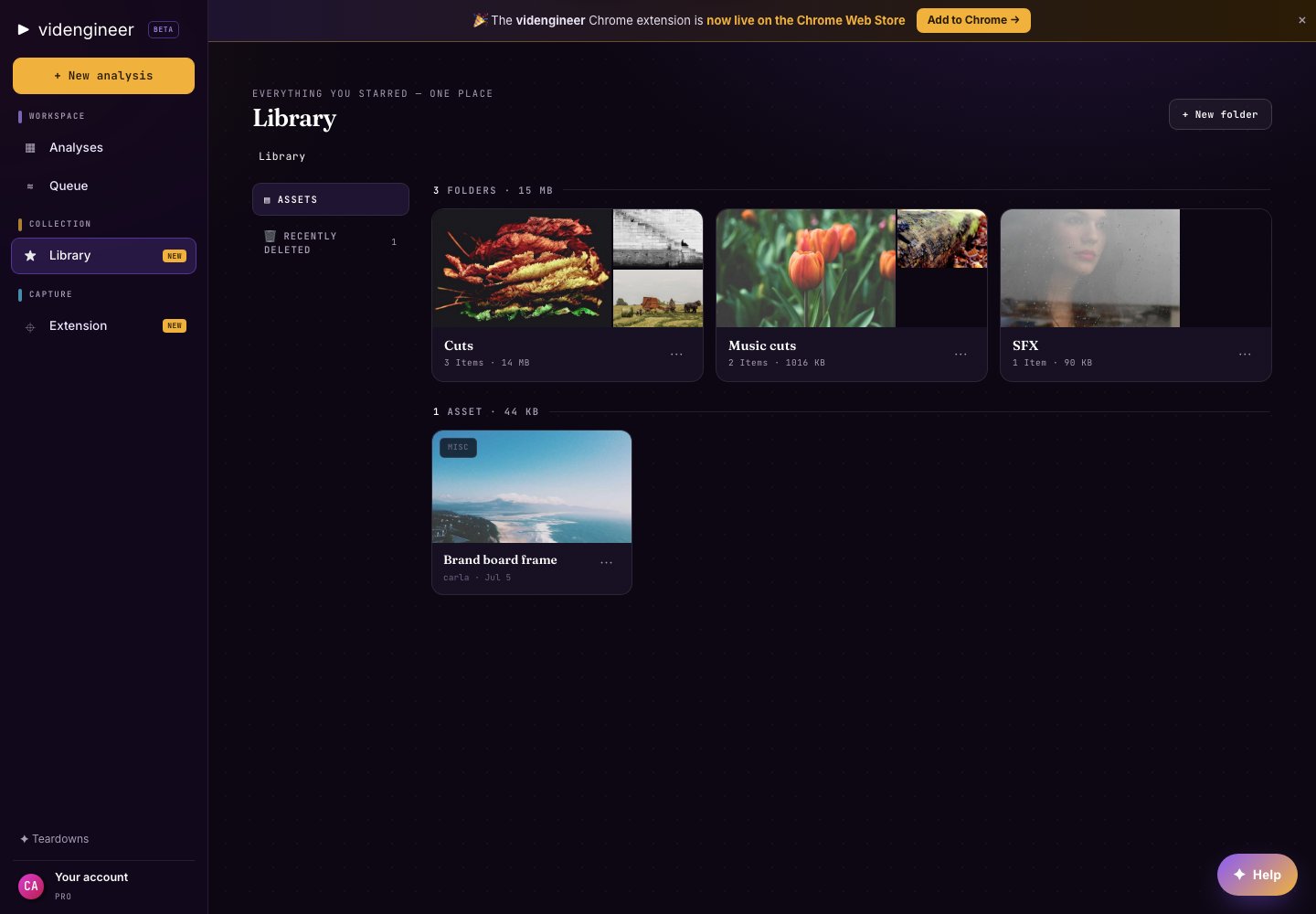Click the Library star icon
This screenshot has width=1316, height=914.
point(30,256)
